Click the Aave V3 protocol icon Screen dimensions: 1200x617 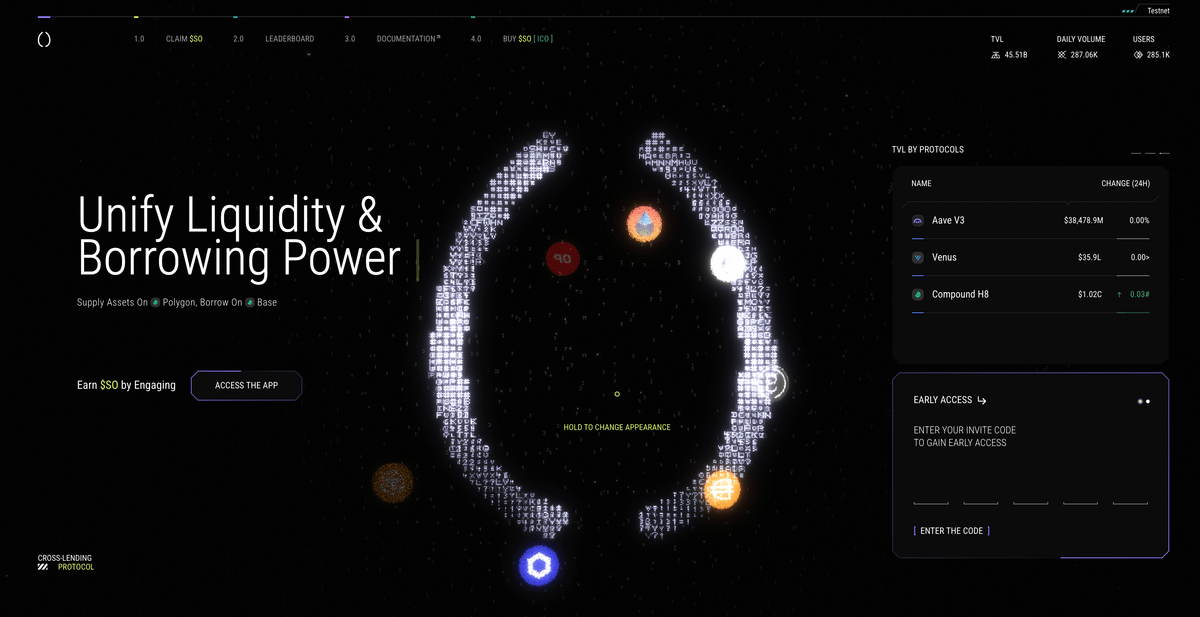tap(918, 220)
